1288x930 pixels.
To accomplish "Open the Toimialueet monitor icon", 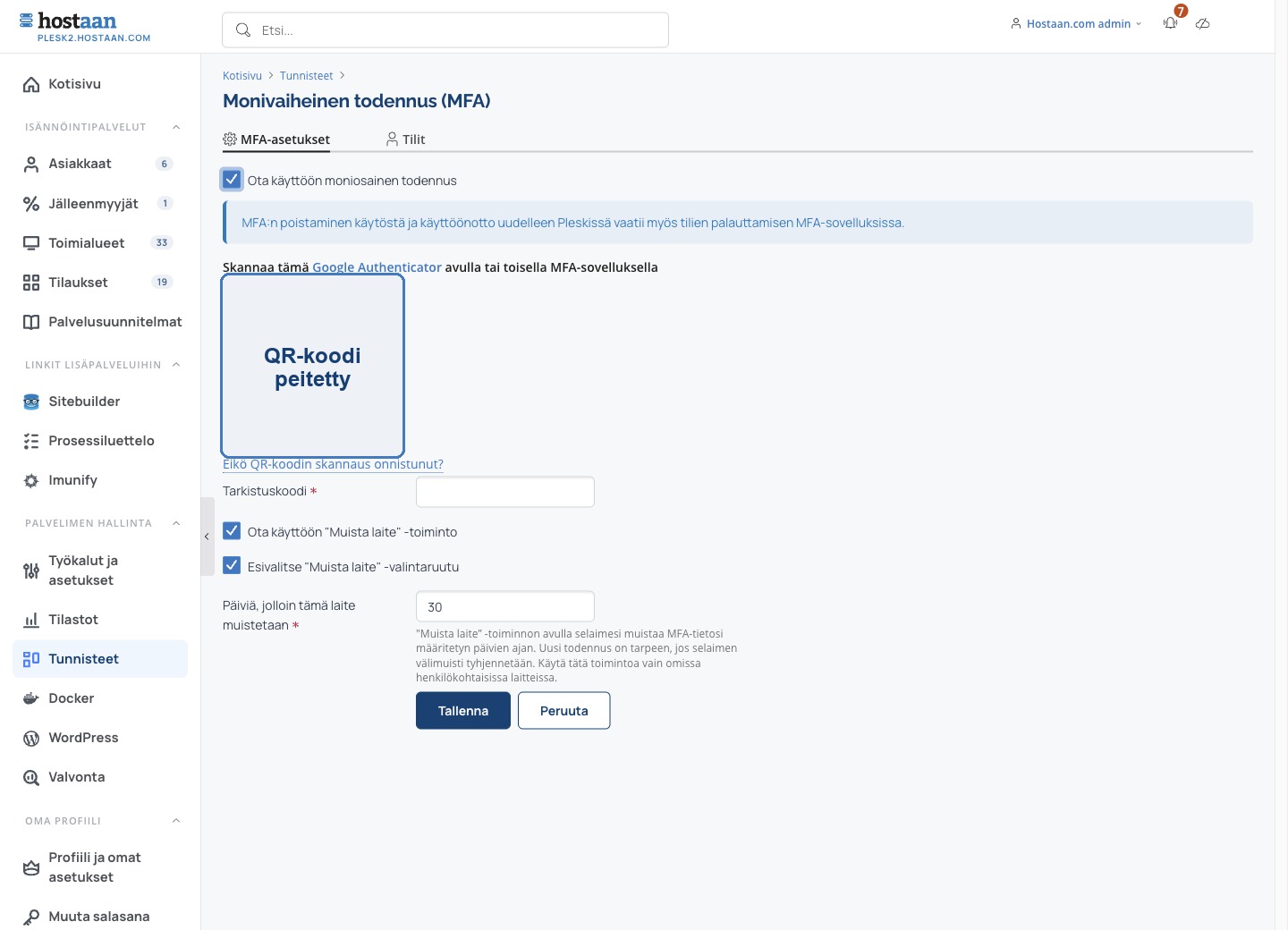I will (31, 243).
